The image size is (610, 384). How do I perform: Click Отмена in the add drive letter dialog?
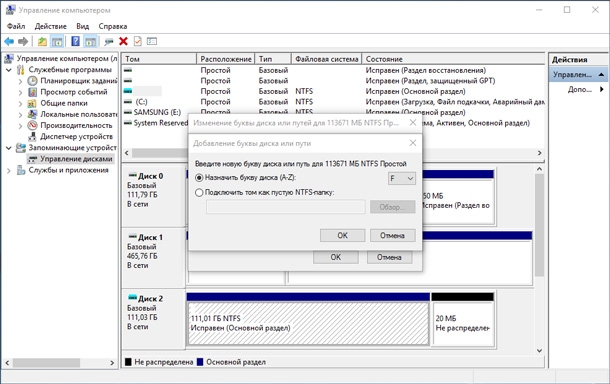[x=392, y=235]
